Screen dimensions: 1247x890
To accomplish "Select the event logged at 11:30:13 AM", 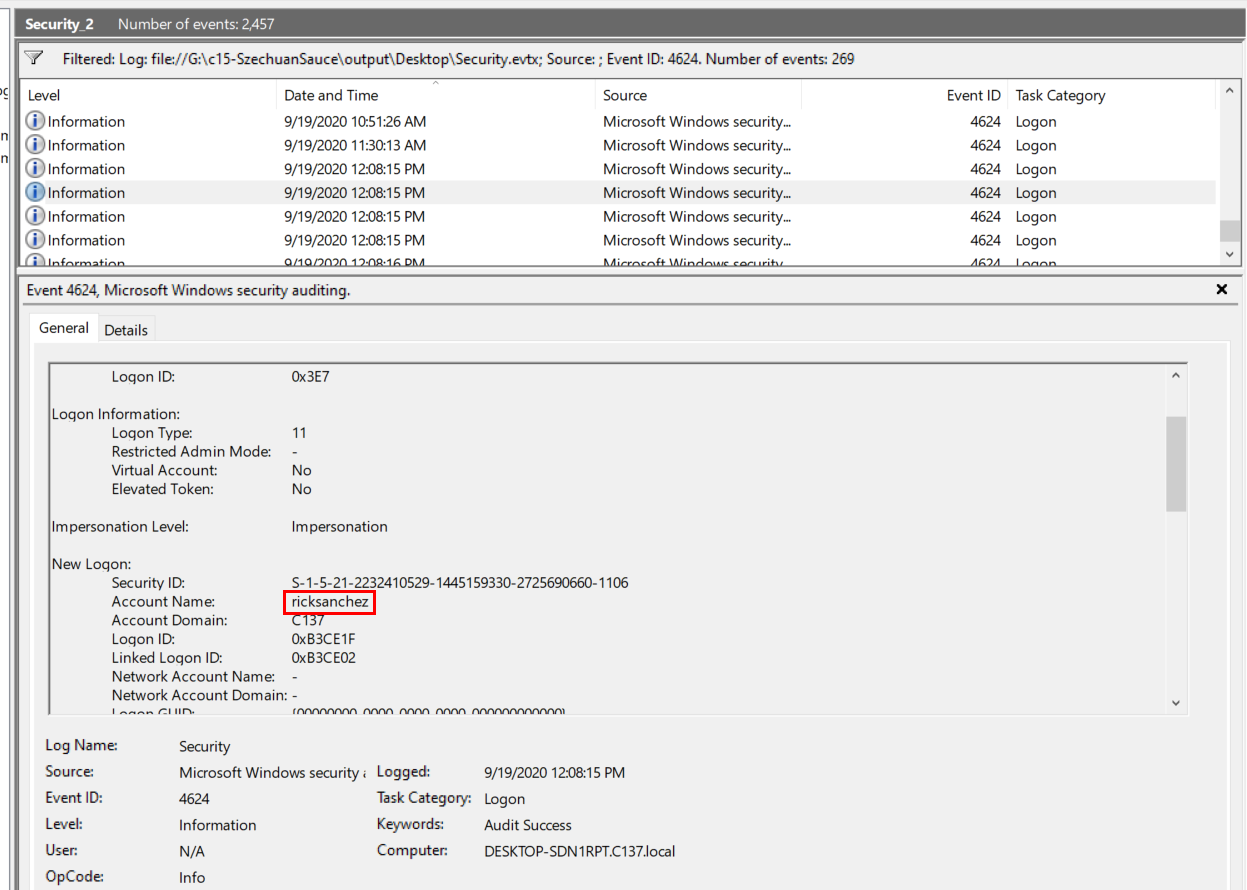I will (x=355, y=145).
